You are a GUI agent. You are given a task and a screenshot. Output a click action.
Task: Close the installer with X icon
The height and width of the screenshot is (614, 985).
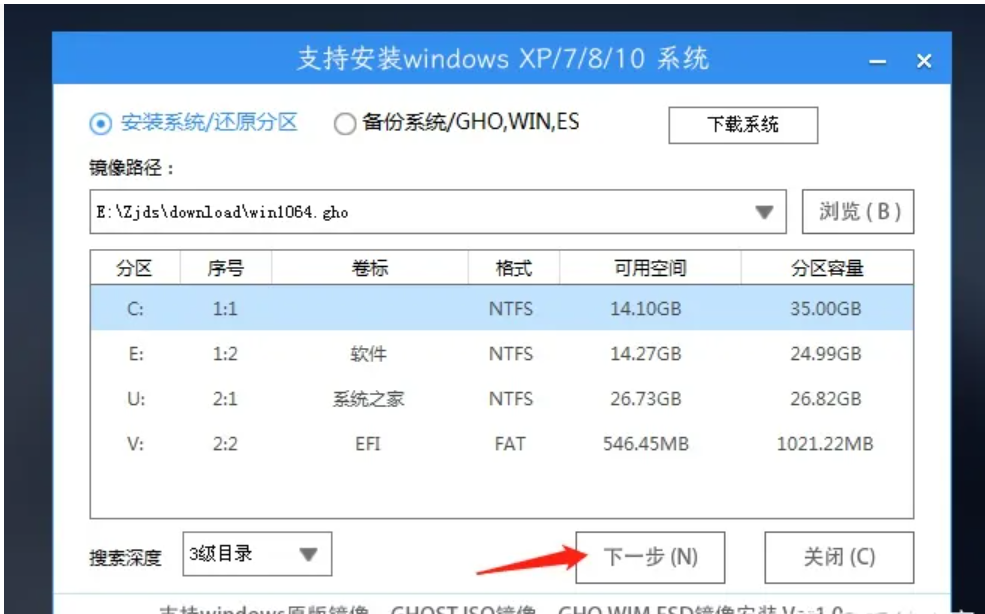tap(924, 62)
